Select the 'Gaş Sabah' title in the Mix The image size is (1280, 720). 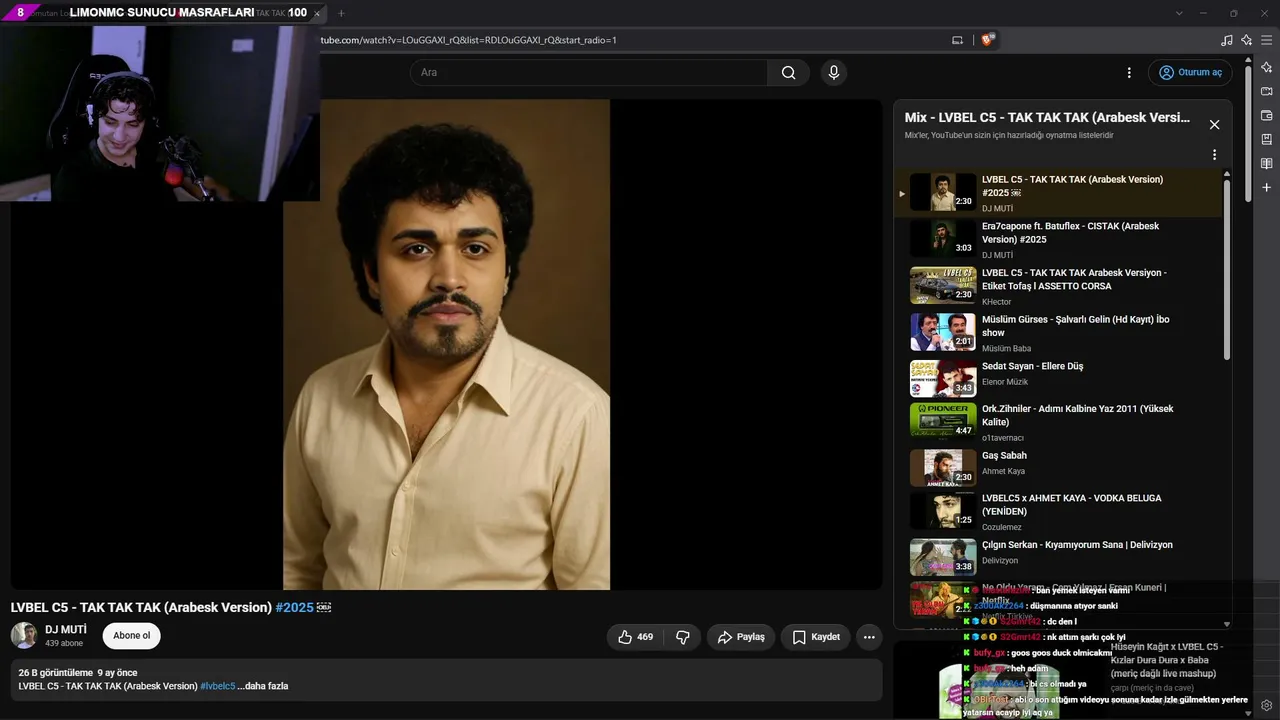click(x=1004, y=456)
